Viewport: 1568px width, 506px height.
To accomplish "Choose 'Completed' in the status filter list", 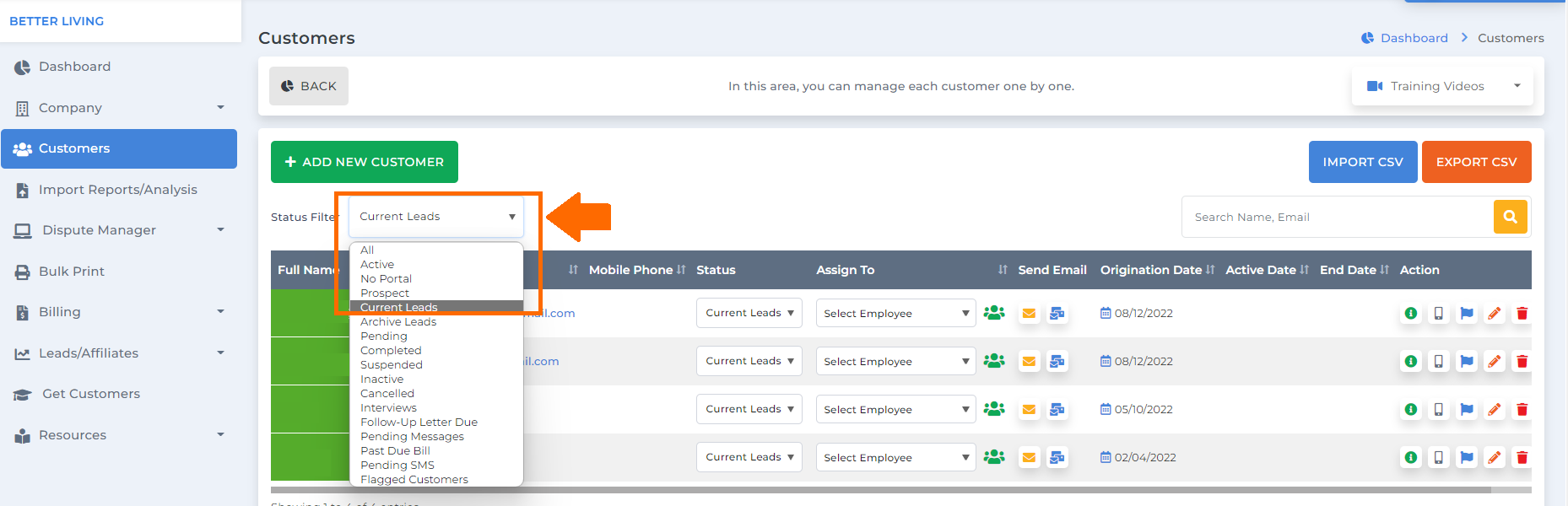I will pyautogui.click(x=436, y=351).
